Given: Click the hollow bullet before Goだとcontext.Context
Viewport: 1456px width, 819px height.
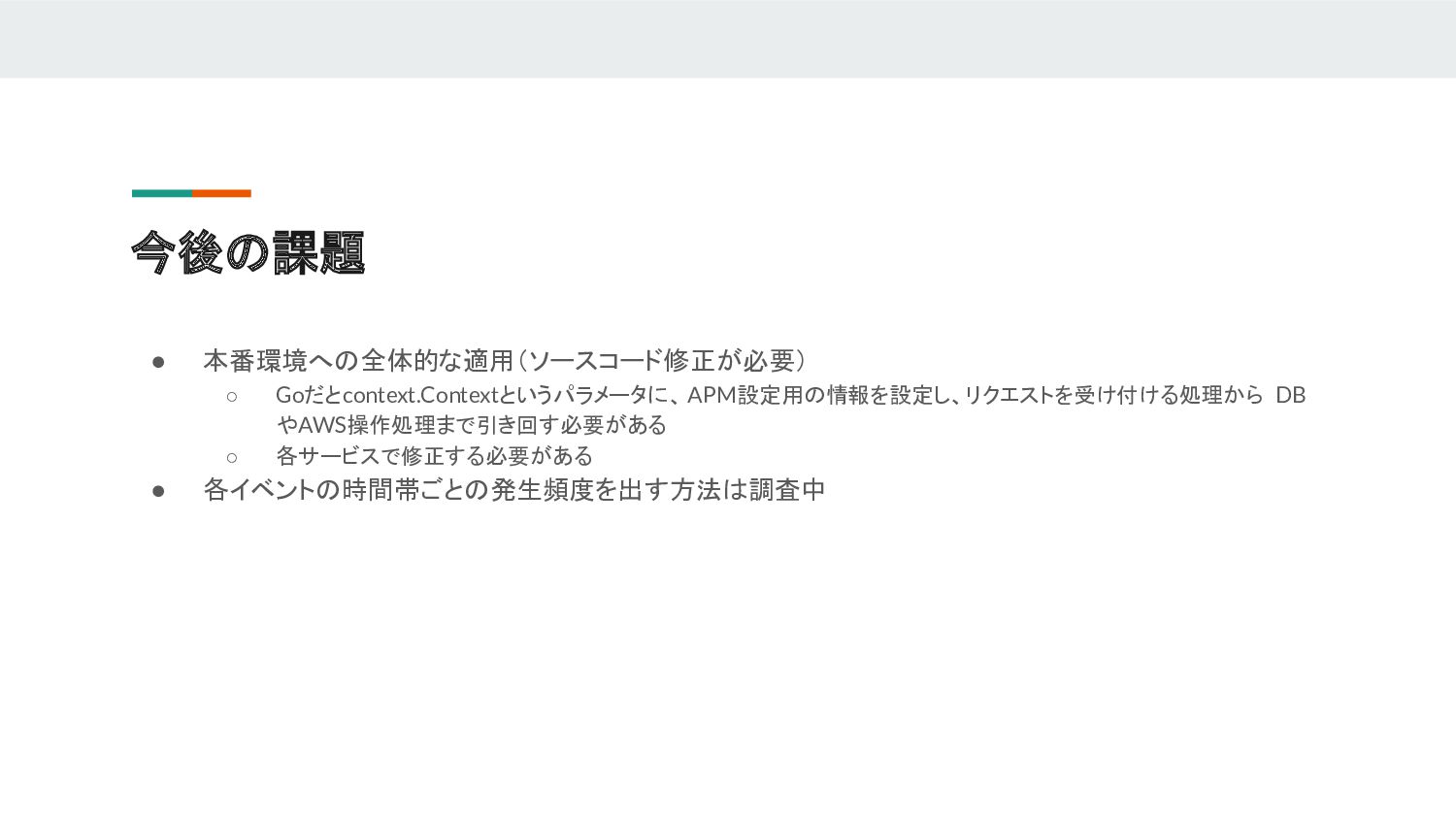Looking at the screenshot, I should click(232, 396).
